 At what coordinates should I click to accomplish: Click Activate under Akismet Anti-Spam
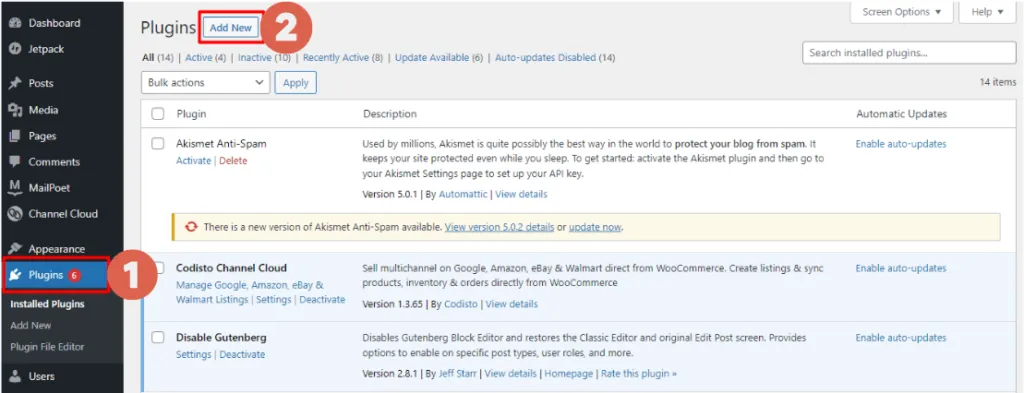[193, 161]
